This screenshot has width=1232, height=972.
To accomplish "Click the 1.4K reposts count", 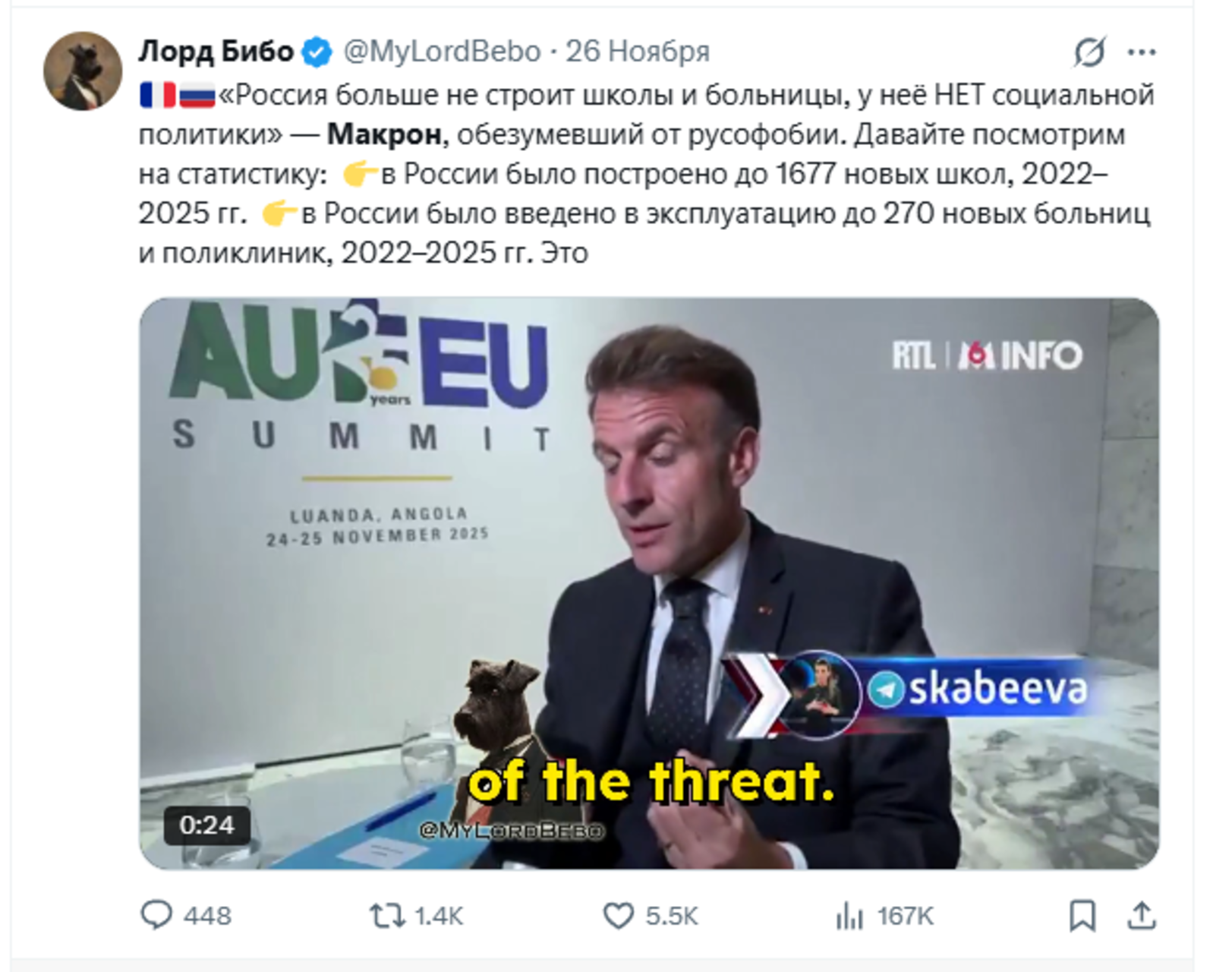I will [439, 916].
